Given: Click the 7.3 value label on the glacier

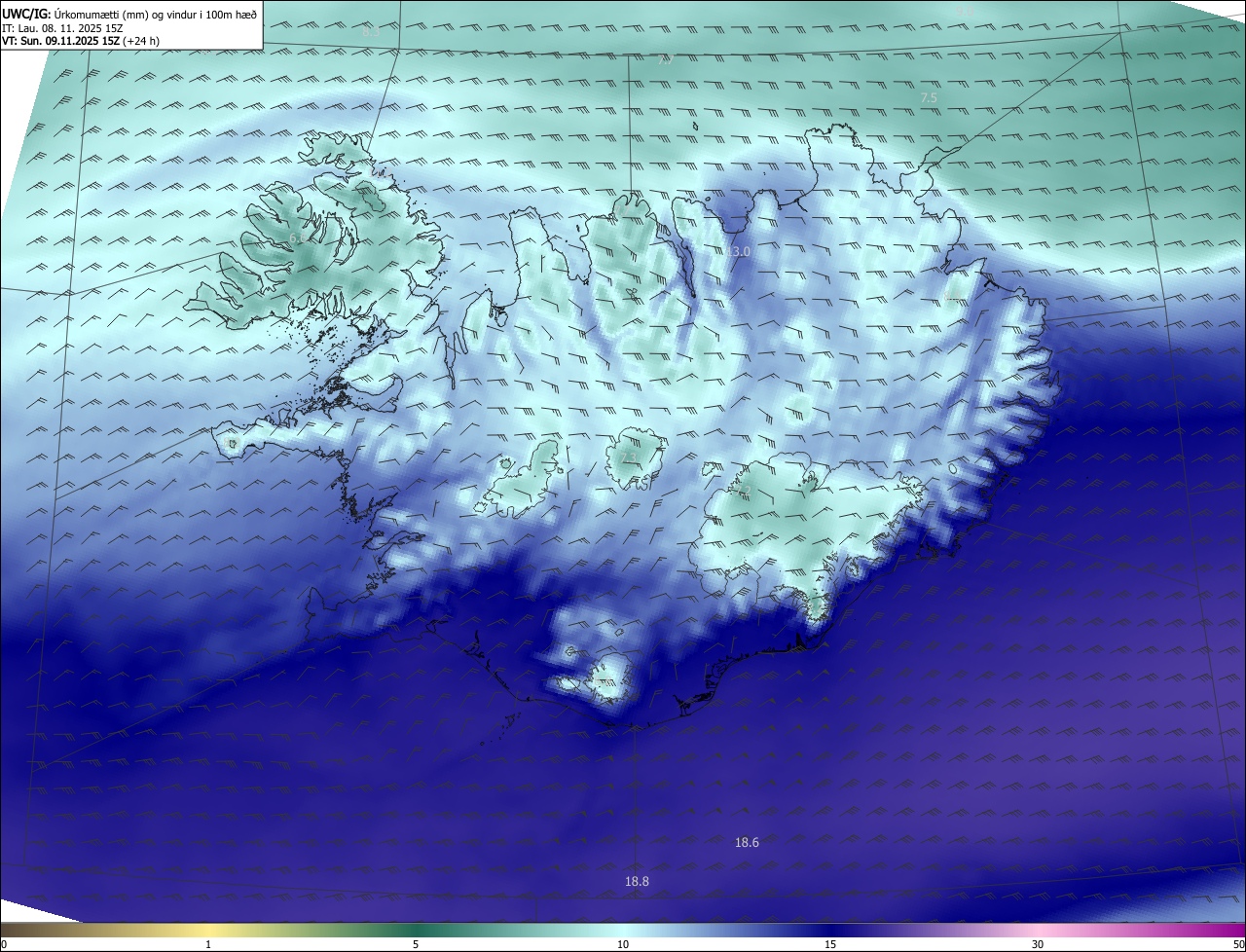Looking at the screenshot, I should [x=628, y=458].
